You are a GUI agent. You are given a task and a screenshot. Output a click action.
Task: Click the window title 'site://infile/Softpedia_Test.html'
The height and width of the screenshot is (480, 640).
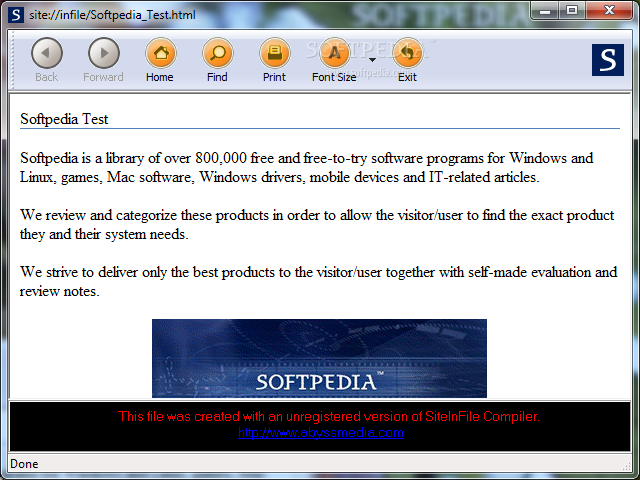coord(112,15)
